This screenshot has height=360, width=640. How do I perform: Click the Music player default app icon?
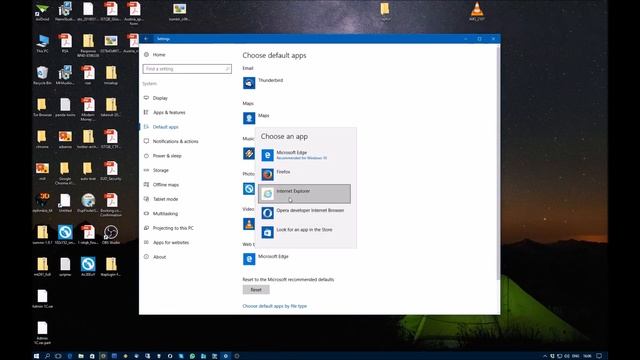(x=249, y=153)
